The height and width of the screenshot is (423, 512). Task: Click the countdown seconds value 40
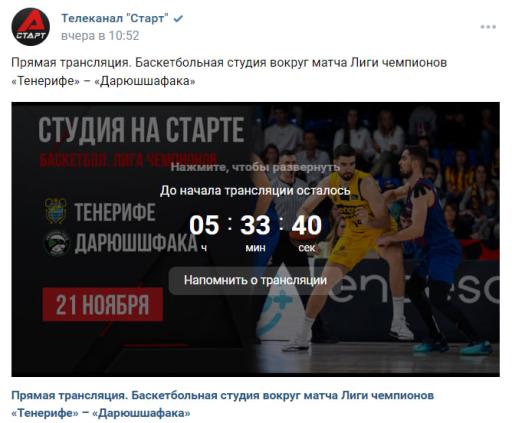pyautogui.click(x=306, y=225)
